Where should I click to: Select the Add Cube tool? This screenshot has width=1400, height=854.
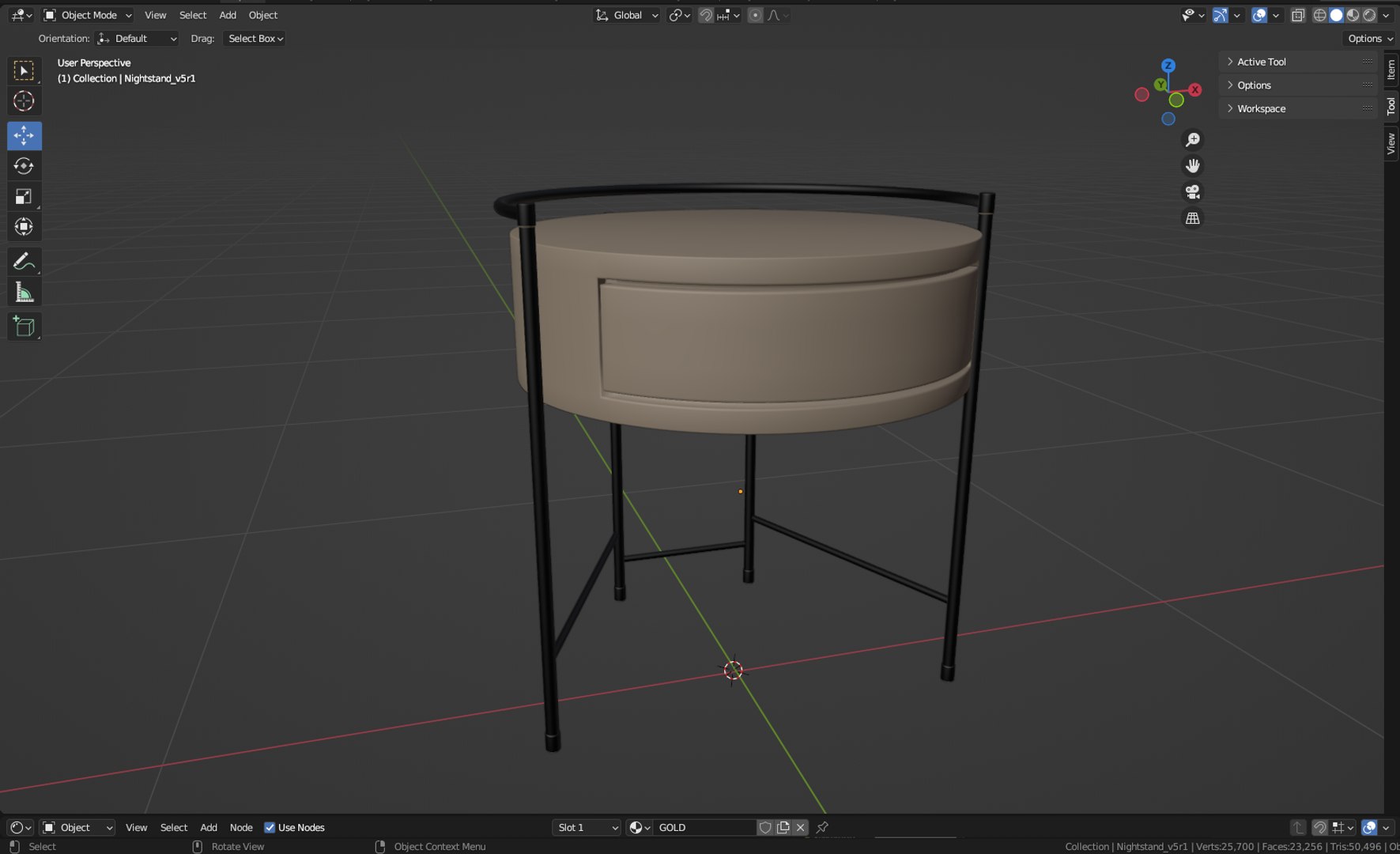(x=24, y=327)
